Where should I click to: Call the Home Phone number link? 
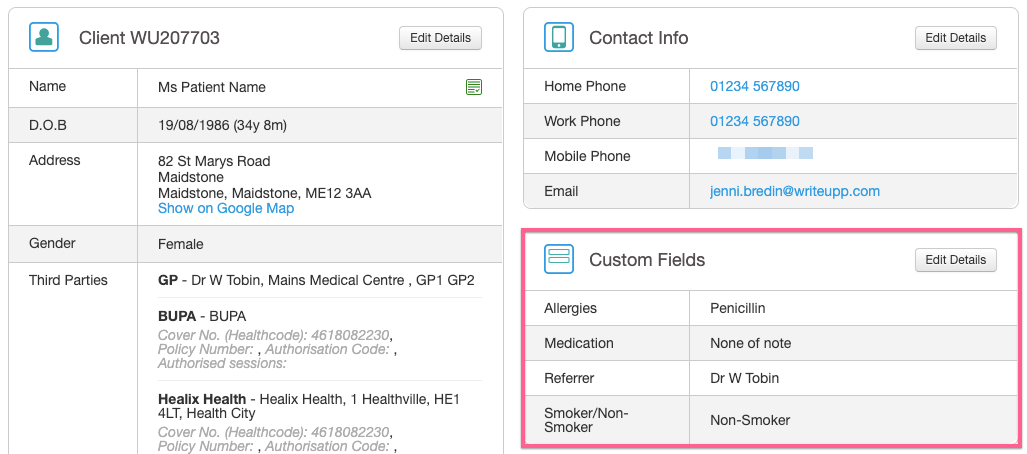coord(754,87)
